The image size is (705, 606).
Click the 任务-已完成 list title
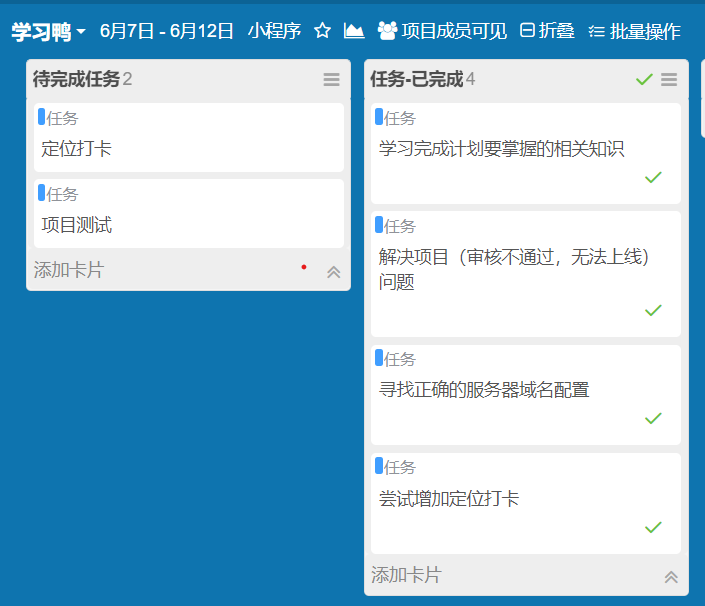point(417,79)
